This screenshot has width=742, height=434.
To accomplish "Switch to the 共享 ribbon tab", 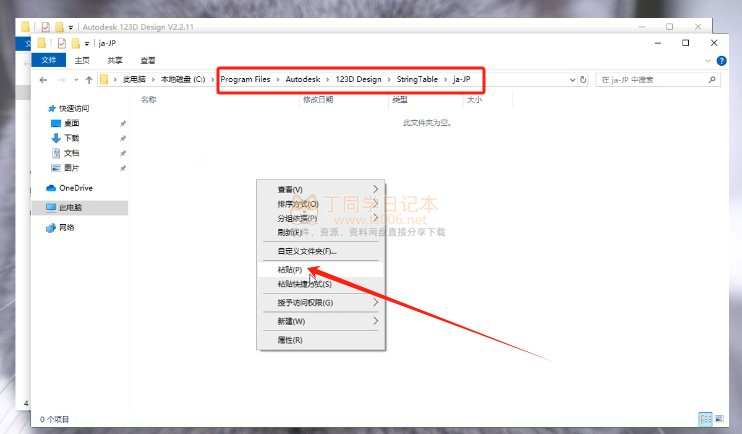I will (x=115, y=60).
